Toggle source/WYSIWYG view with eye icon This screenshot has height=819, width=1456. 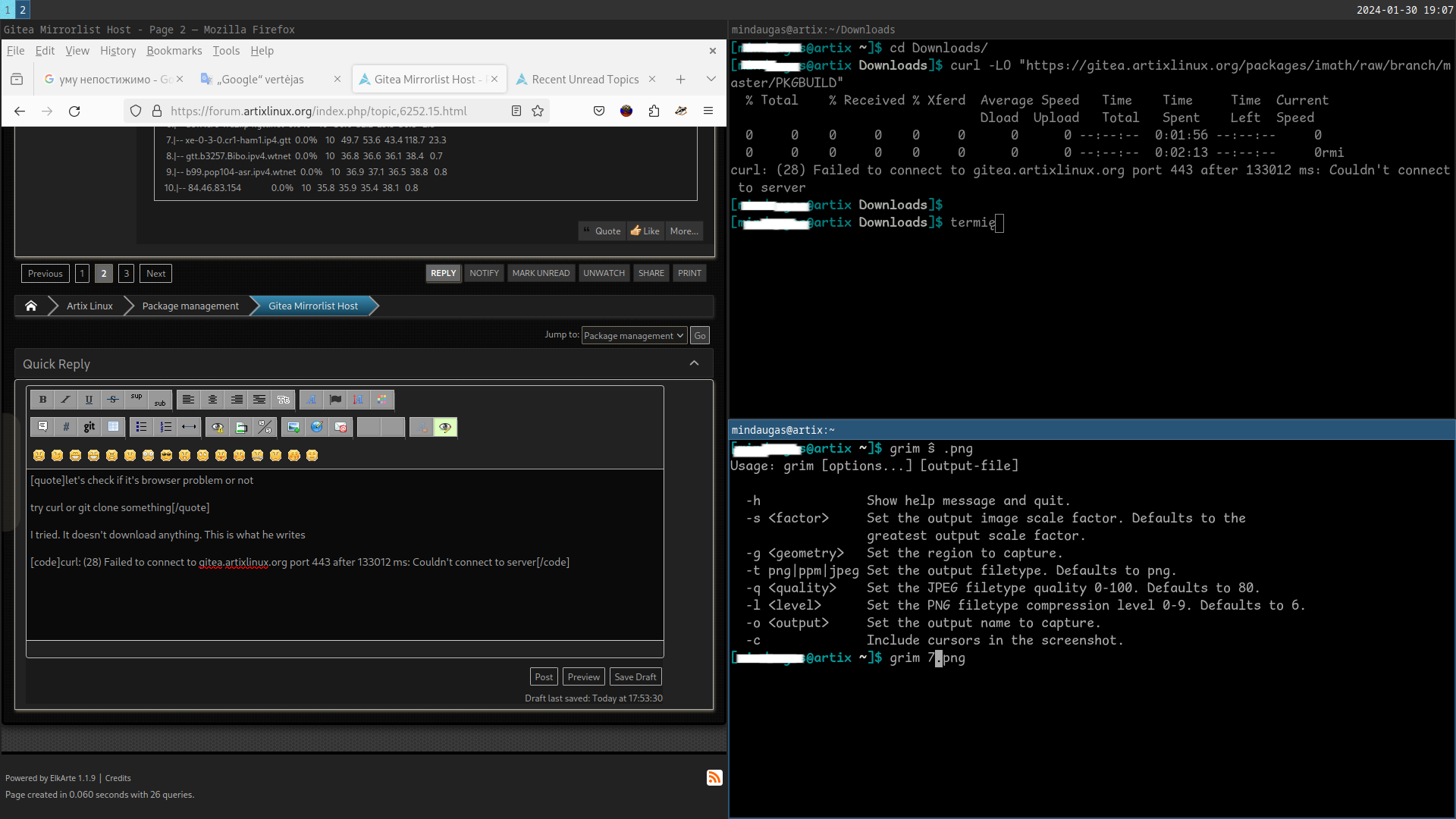(x=445, y=427)
